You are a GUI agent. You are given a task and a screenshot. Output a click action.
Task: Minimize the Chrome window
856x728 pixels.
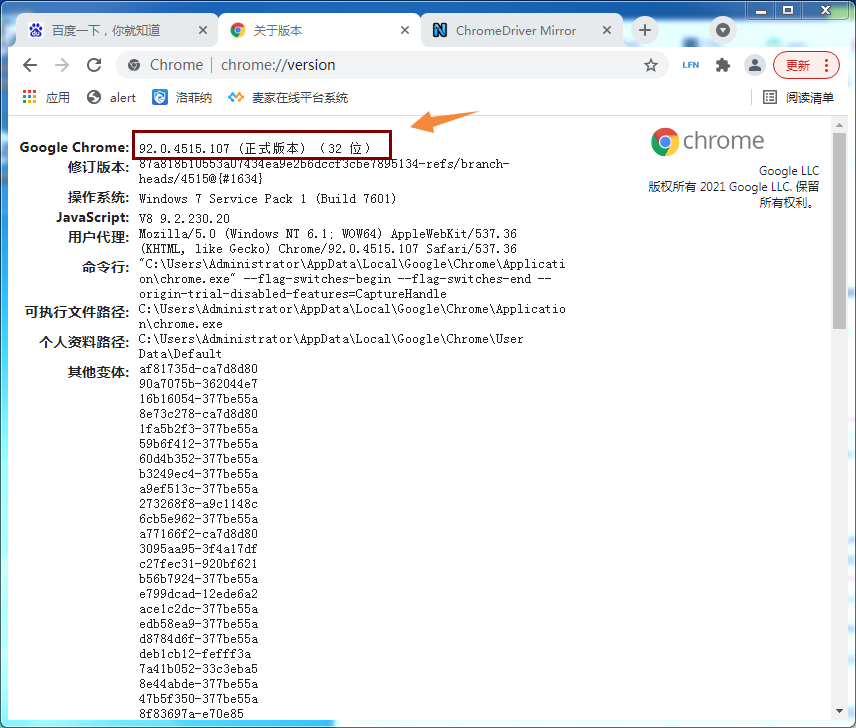[x=761, y=10]
